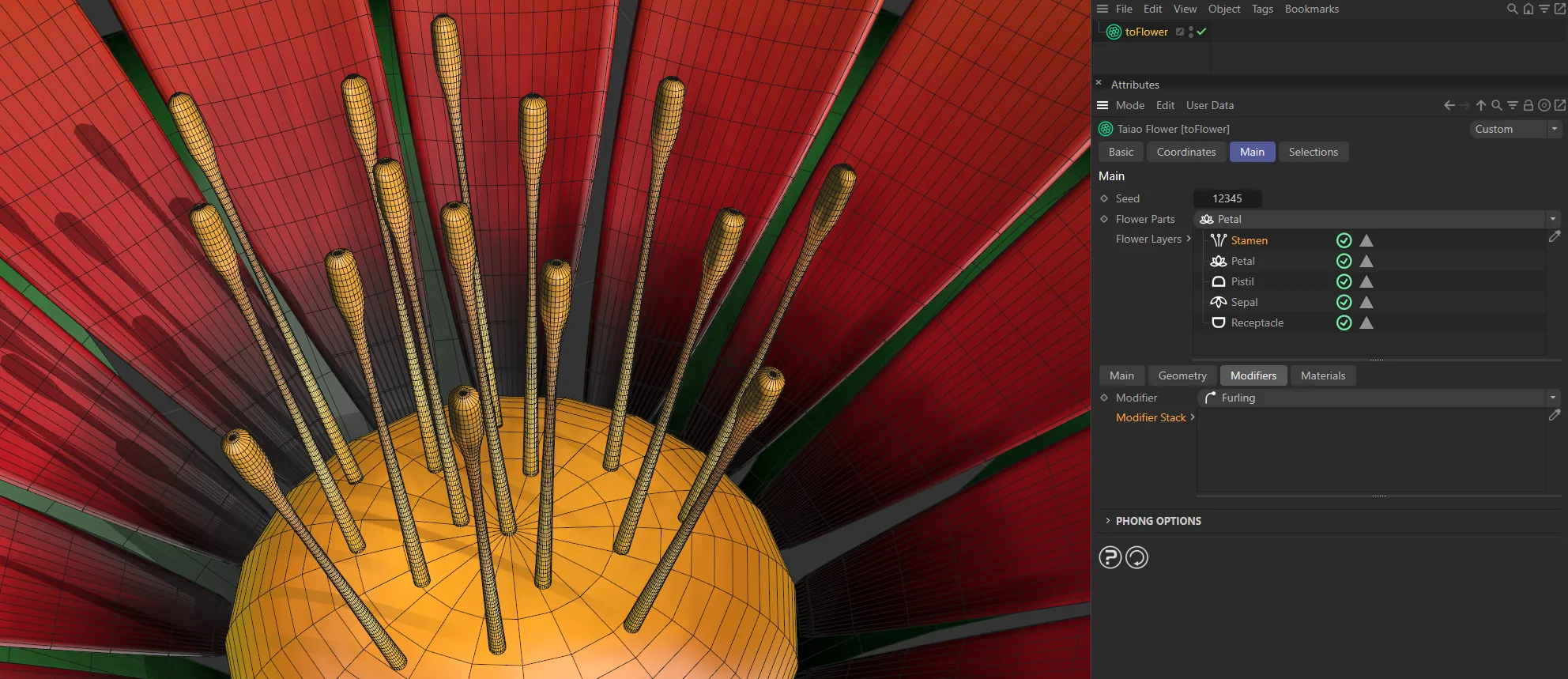The width and height of the screenshot is (1568, 679).
Task: Toggle the Flower Parts keyframe diamond
Action: [x=1104, y=219]
